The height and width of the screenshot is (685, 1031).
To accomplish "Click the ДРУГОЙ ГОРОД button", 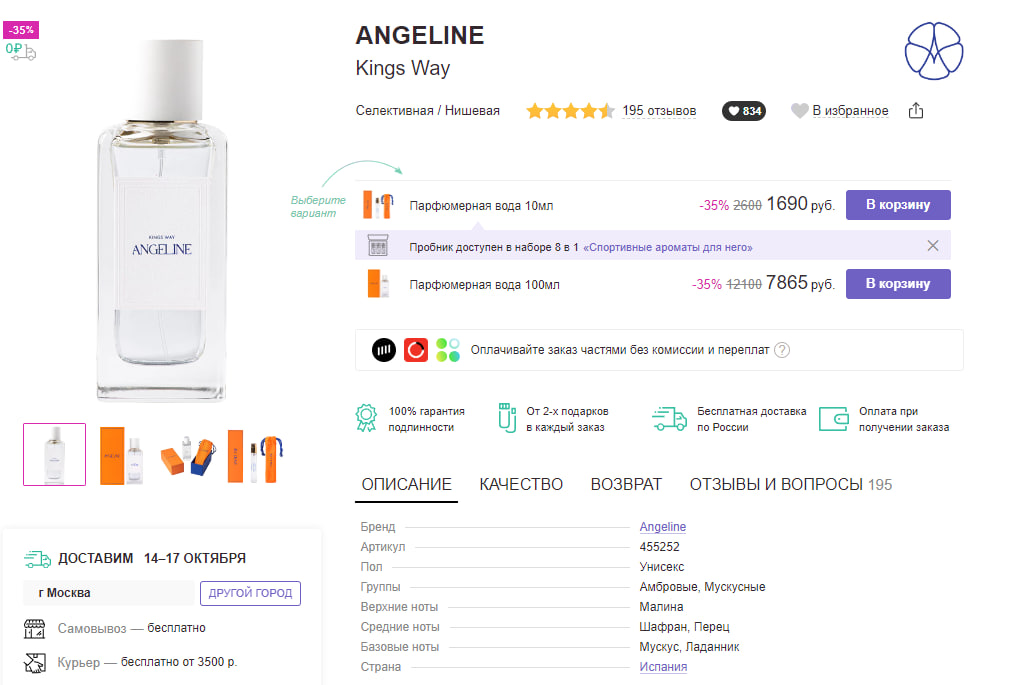I will click(x=251, y=593).
